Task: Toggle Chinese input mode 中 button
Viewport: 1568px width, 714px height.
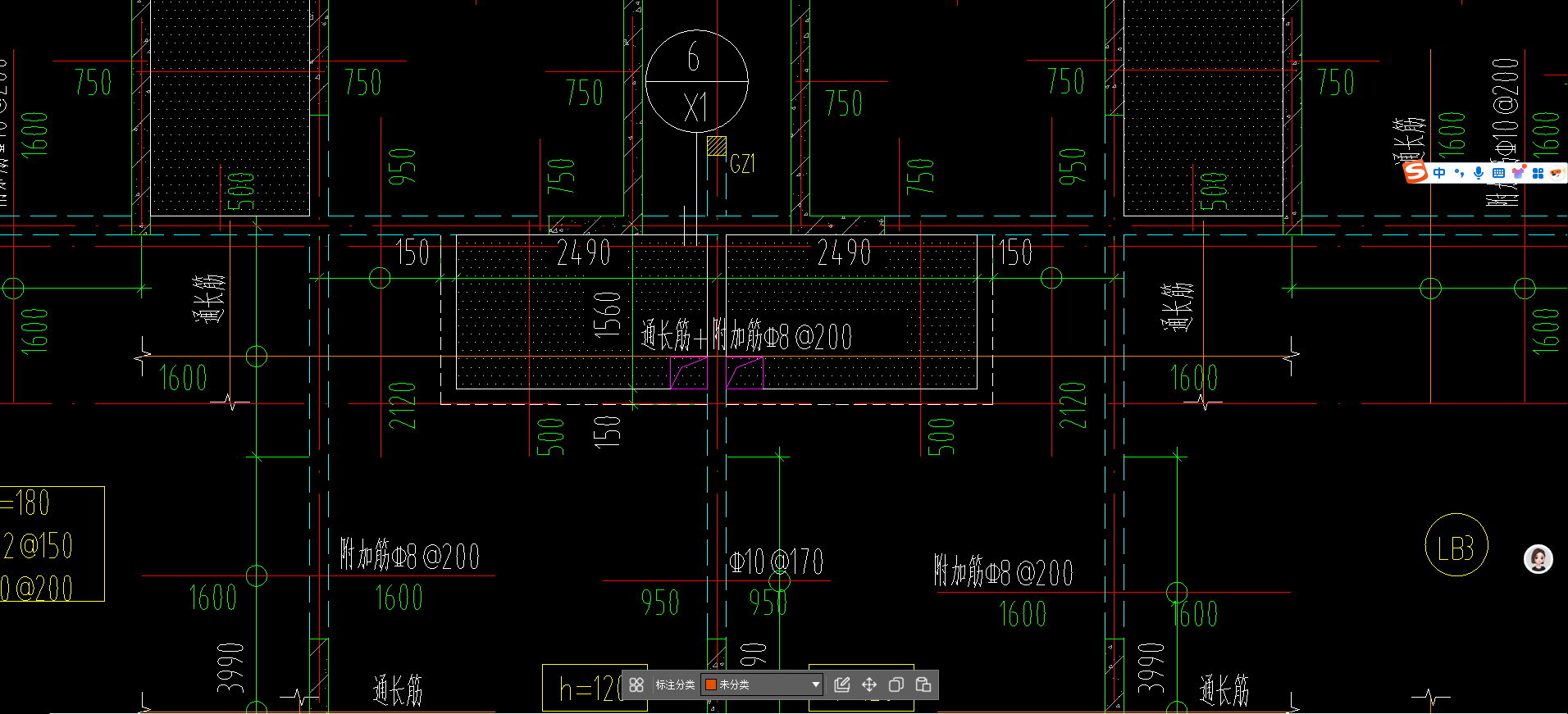Action: tap(1439, 173)
